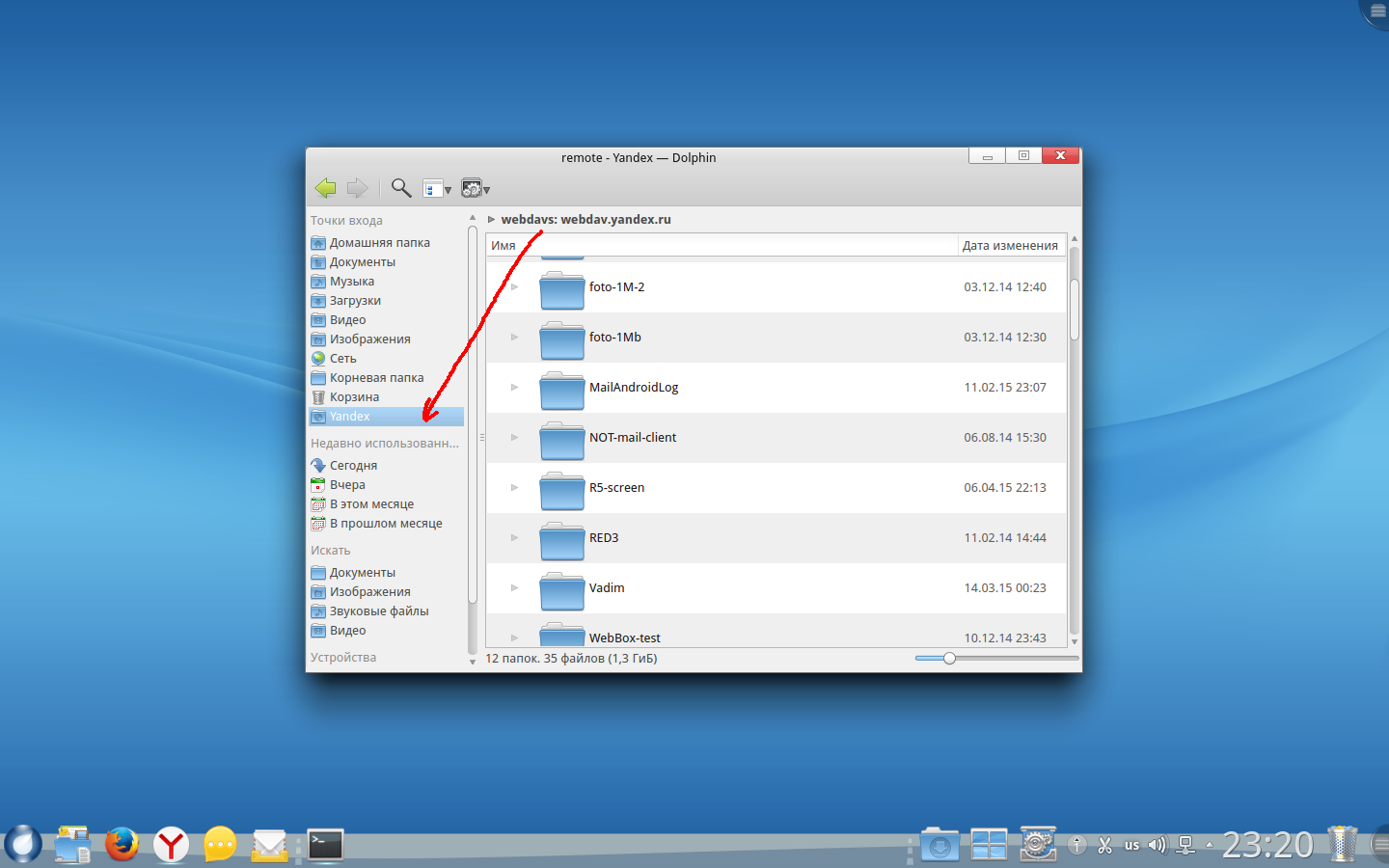Click the folder name foto-1Mb
This screenshot has height=868, width=1389.
[x=615, y=338]
